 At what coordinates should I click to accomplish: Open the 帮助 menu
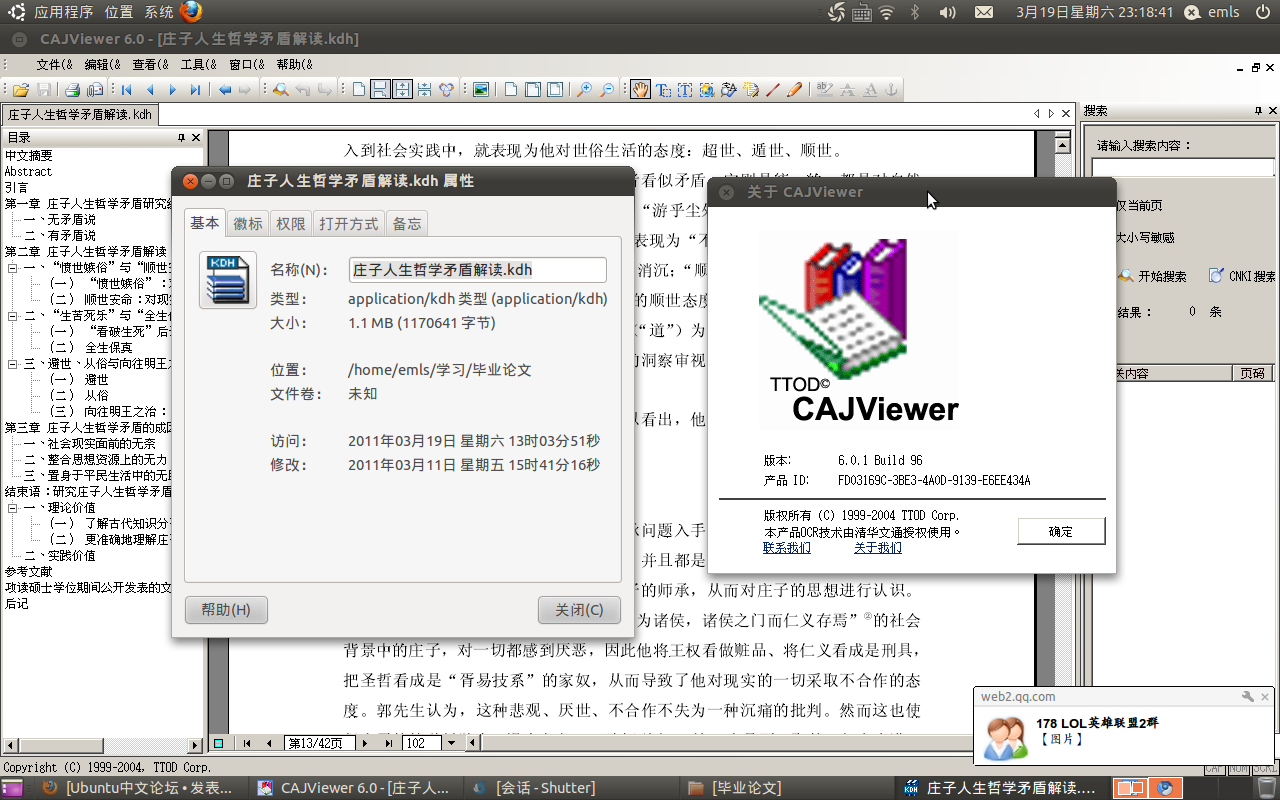pos(294,64)
